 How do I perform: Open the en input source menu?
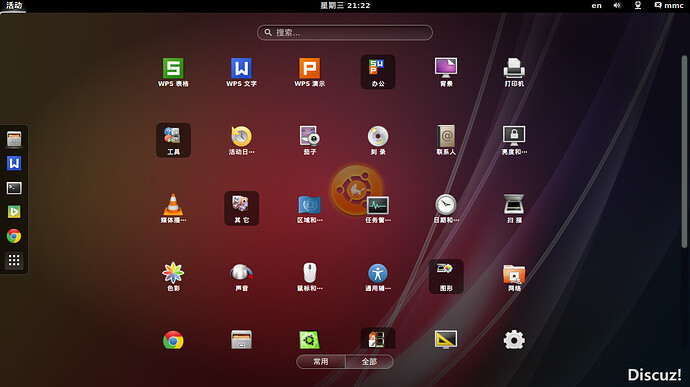[596, 5]
